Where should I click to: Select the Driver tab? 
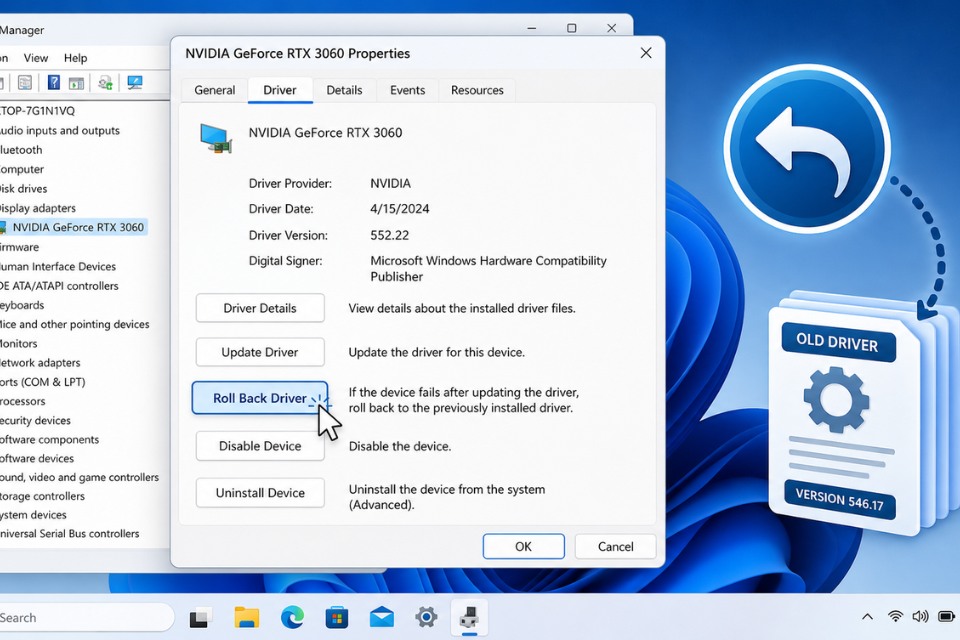tap(280, 90)
